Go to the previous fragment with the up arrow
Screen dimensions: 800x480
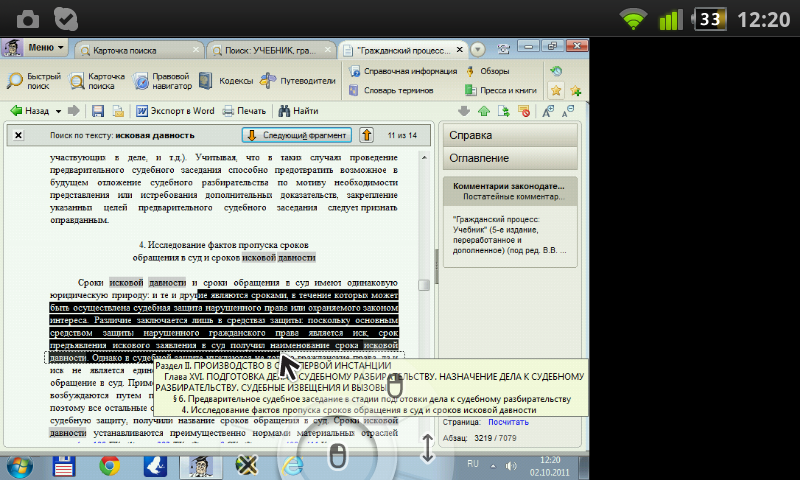[x=366, y=135]
